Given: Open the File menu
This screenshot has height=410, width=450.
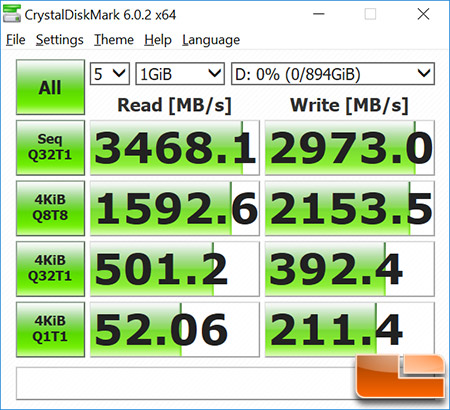Looking at the screenshot, I should pyautogui.click(x=16, y=40).
